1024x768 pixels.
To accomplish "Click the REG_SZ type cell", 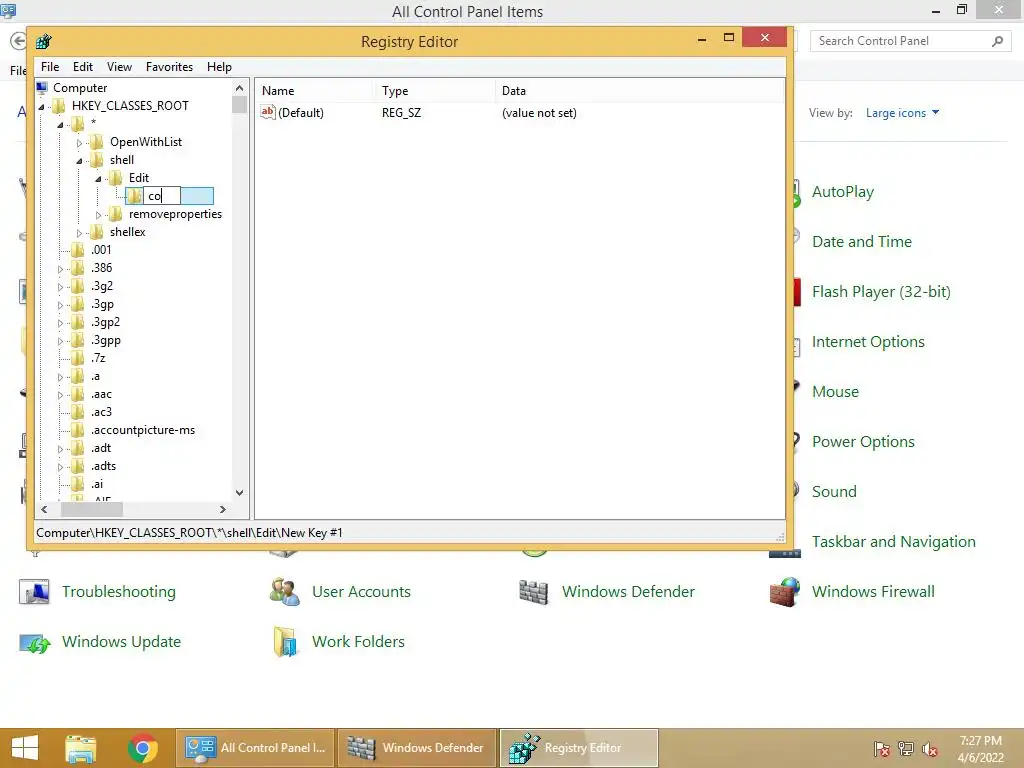I will 401,113.
